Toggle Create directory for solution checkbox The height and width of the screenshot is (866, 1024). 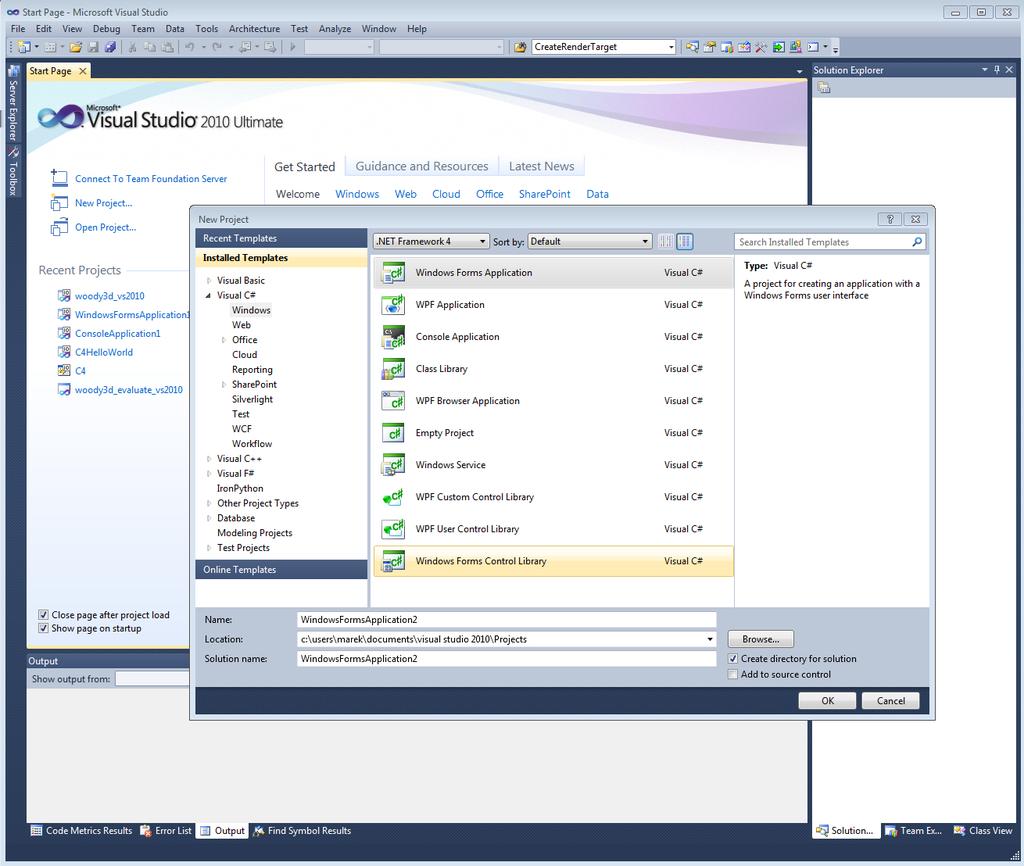[733, 659]
